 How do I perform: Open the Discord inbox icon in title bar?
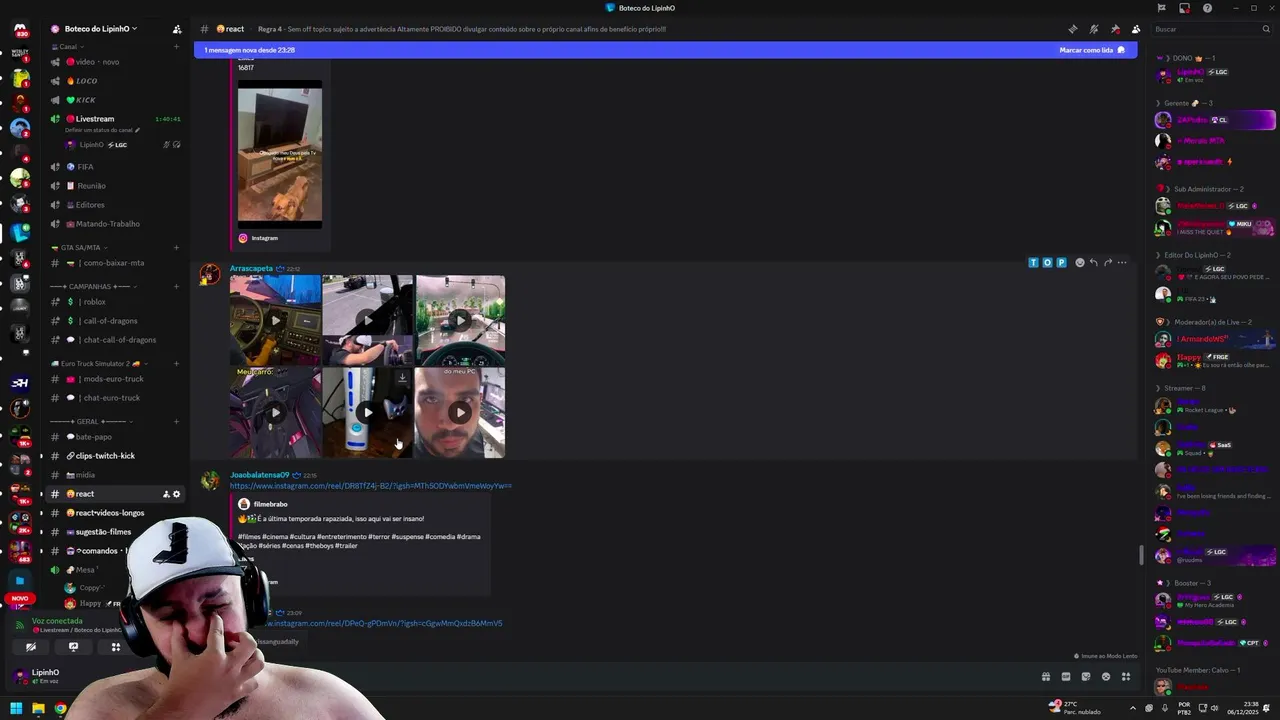click(1184, 8)
